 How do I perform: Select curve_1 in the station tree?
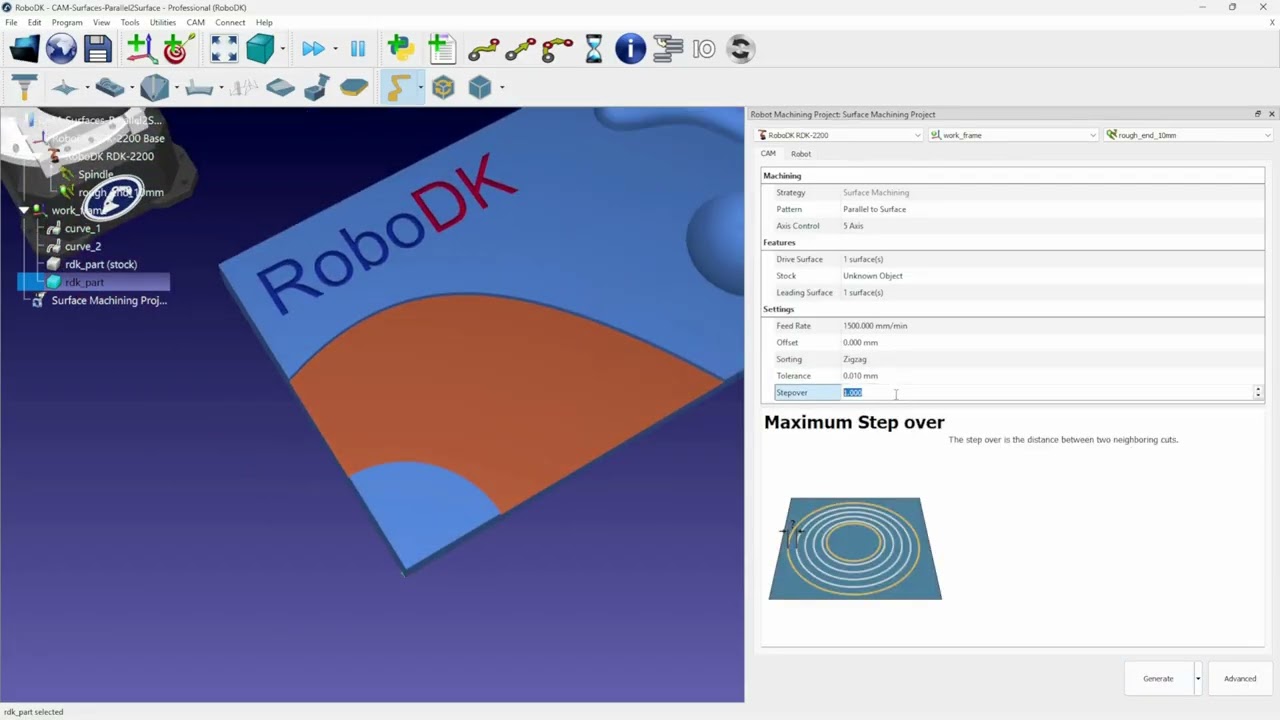(x=82, y=228)
